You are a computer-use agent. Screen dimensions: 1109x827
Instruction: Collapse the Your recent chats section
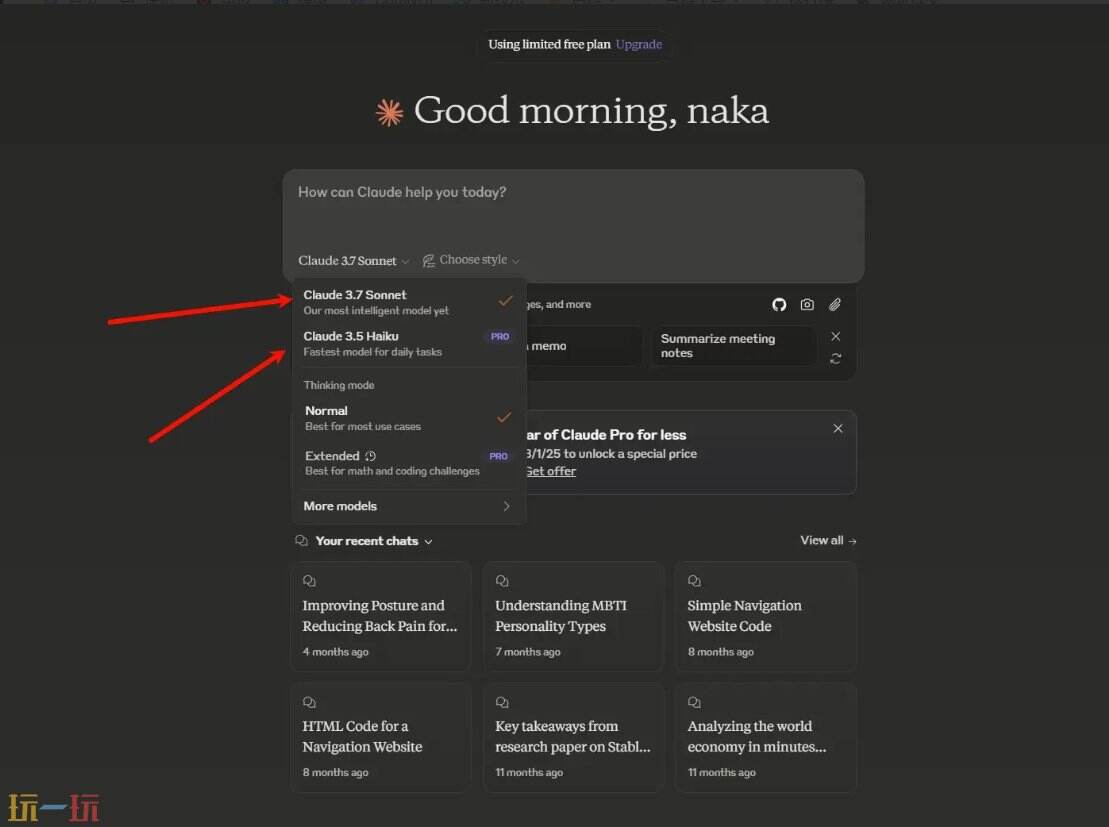tap(429, 542)
